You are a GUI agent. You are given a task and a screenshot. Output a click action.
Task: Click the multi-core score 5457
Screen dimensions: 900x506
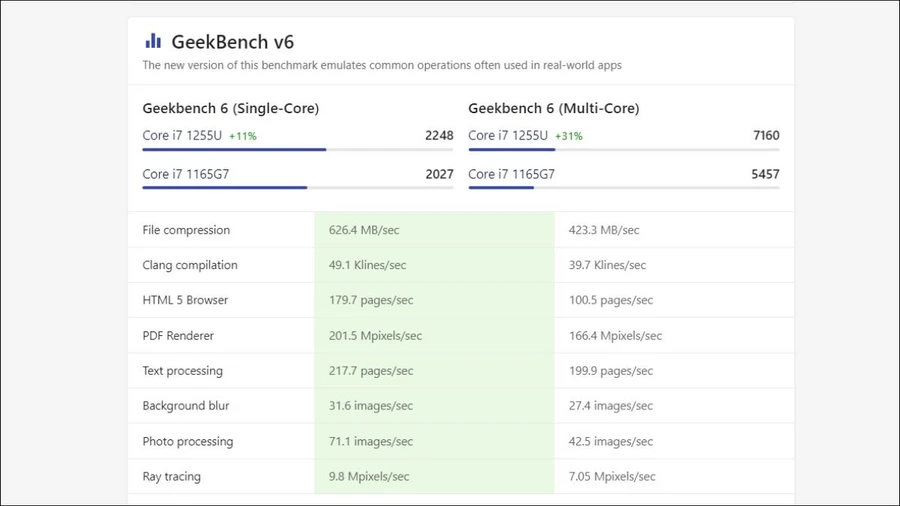click(x=765, y=174)
